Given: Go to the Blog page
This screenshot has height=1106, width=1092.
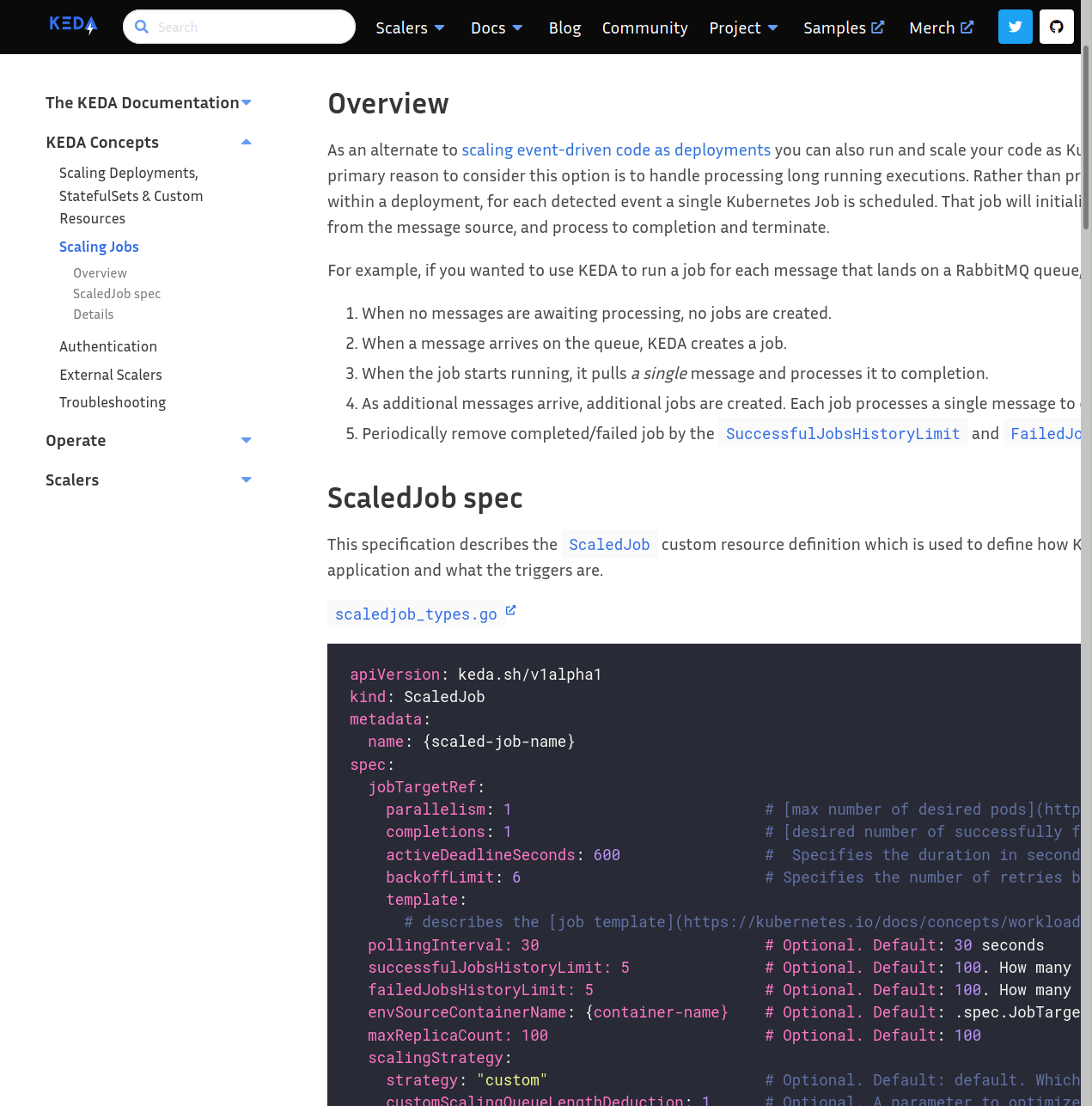Looking at the screenshot, I should click(x=564, y=27).
